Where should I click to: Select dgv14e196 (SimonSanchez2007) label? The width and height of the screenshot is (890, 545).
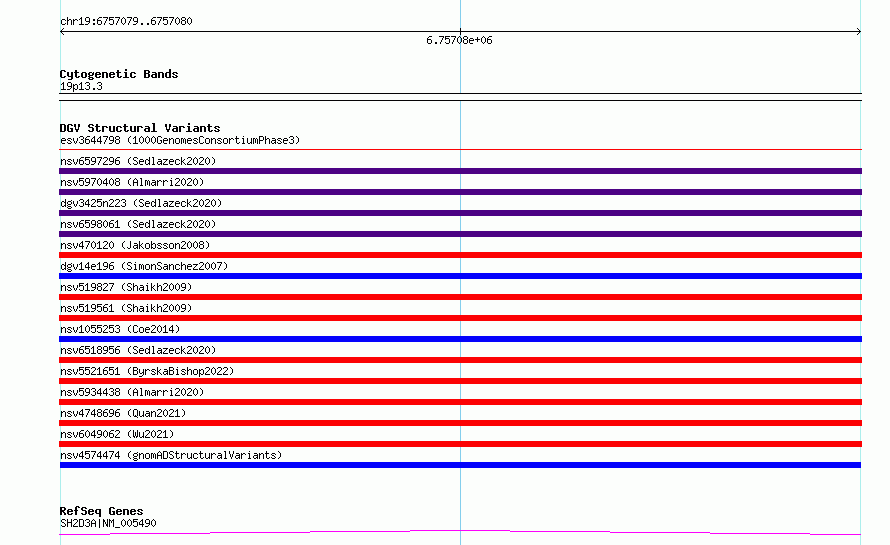click(144, 266)
